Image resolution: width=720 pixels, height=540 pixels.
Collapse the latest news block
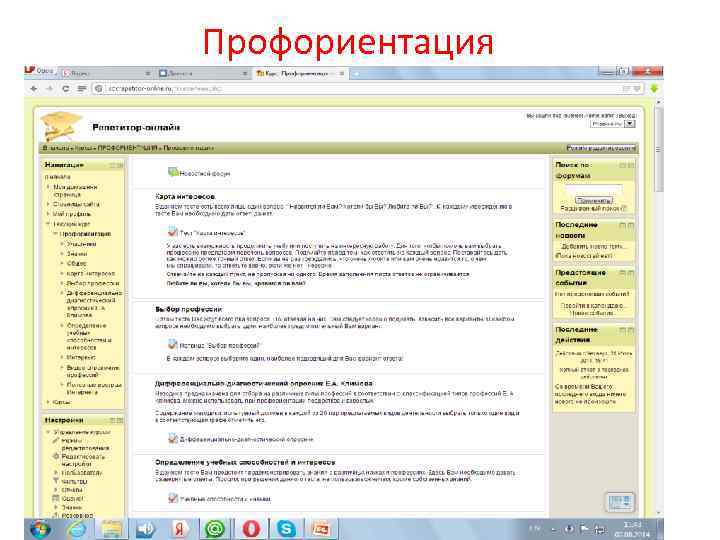pyautogui.click(x=623, y=225)
